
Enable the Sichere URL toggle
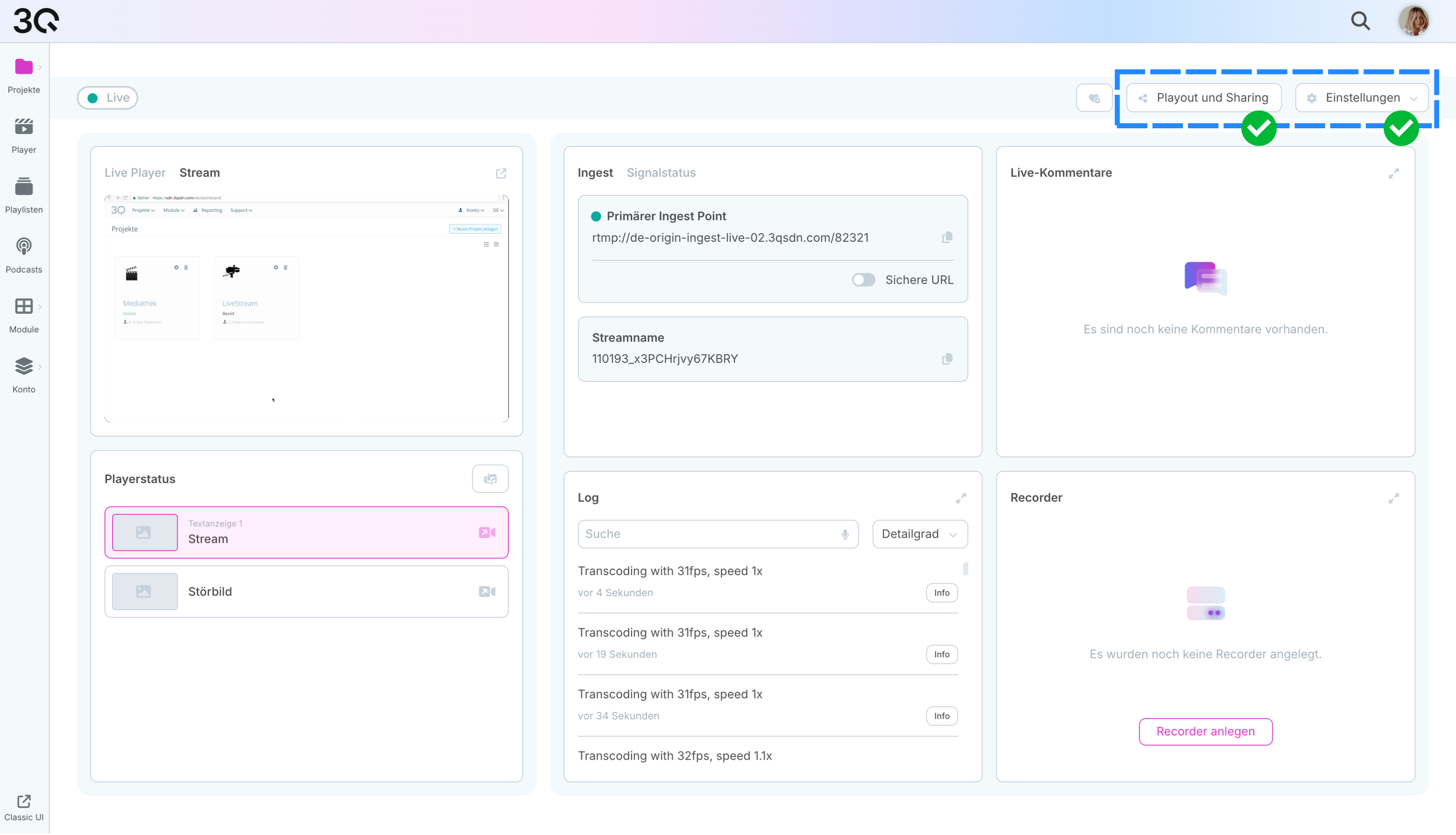point(863,280)
